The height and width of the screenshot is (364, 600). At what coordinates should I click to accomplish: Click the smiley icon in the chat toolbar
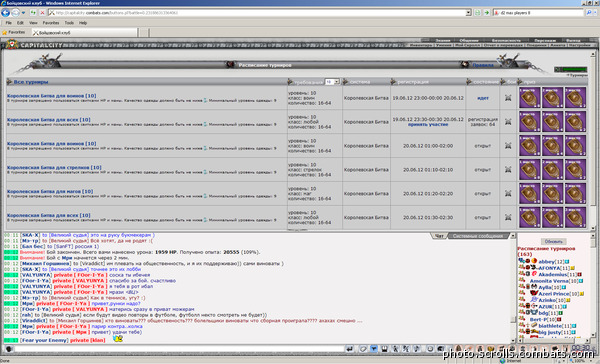coord(430,349)
